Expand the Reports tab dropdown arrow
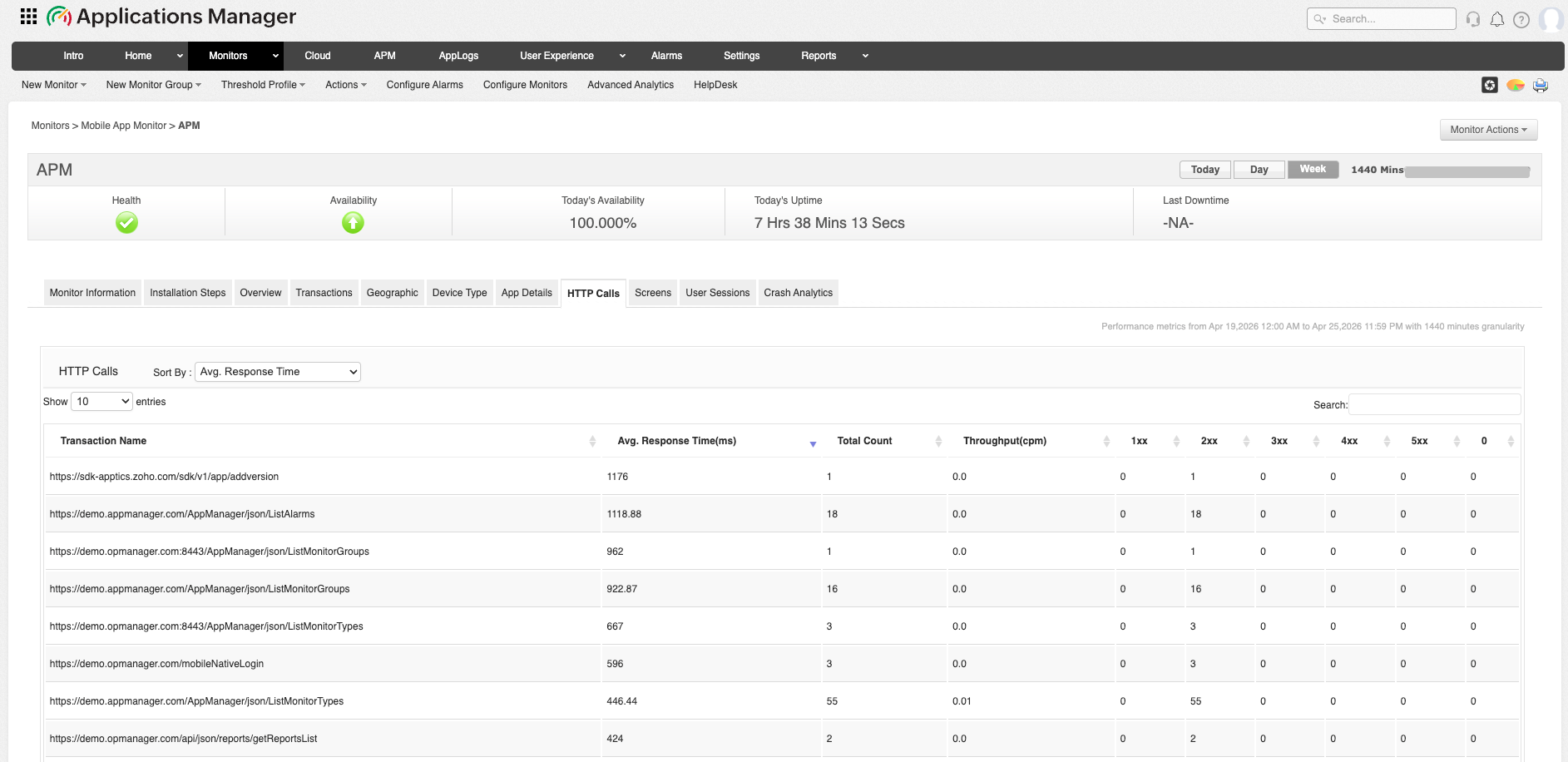This screenshot has width=1568, height=762. pos(865,56)
